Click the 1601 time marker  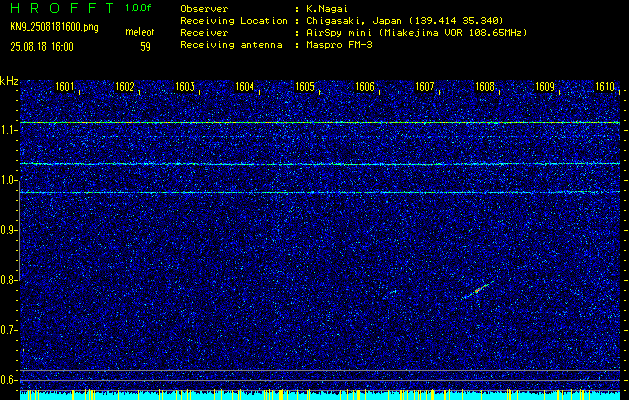pos(64,87)
